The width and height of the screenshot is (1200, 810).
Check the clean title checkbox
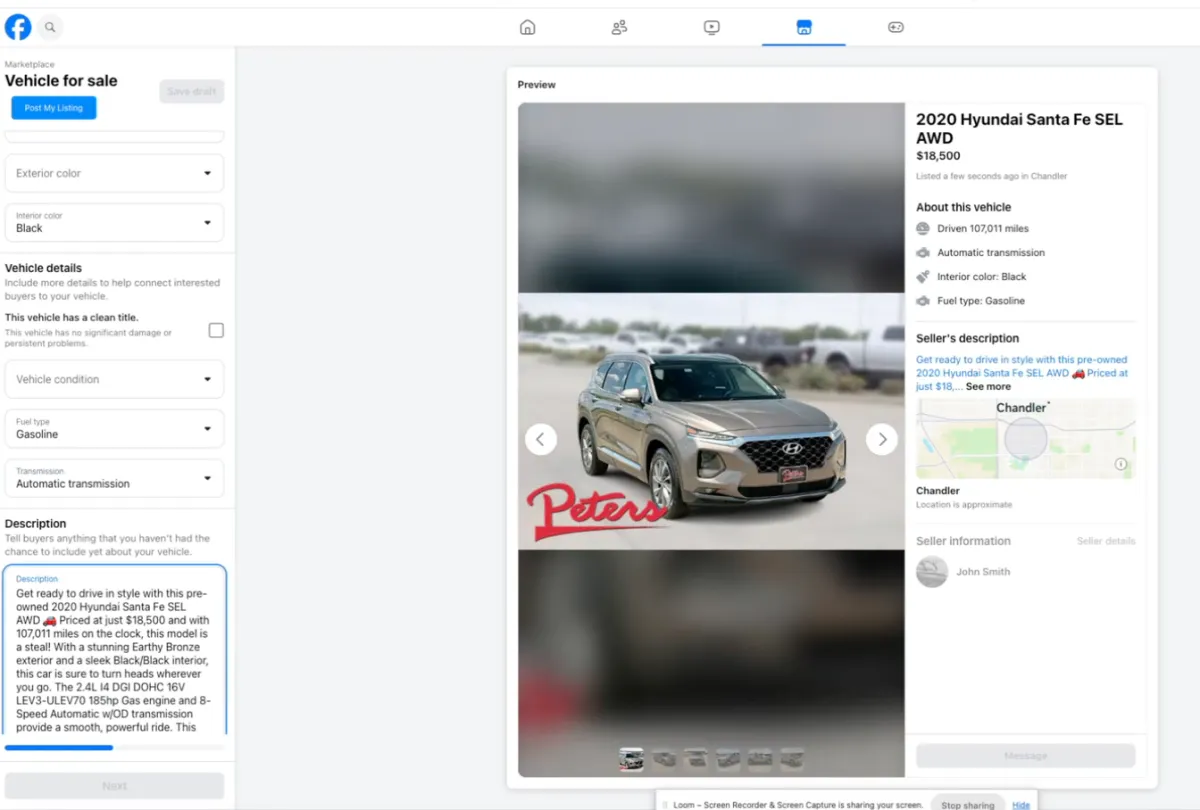[x=216, y=330]
